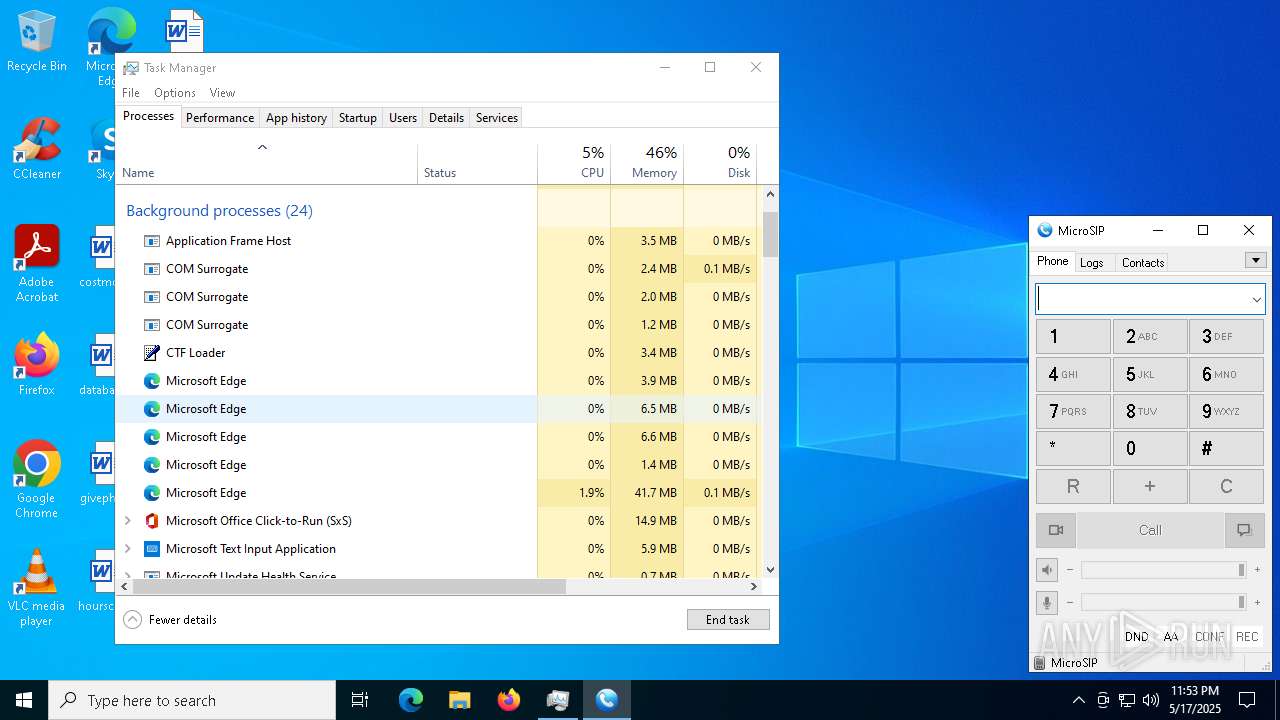1280x720 pixels.
Task: Click the R redial button
Action: pyautogui.click(x=1073, y=487)
